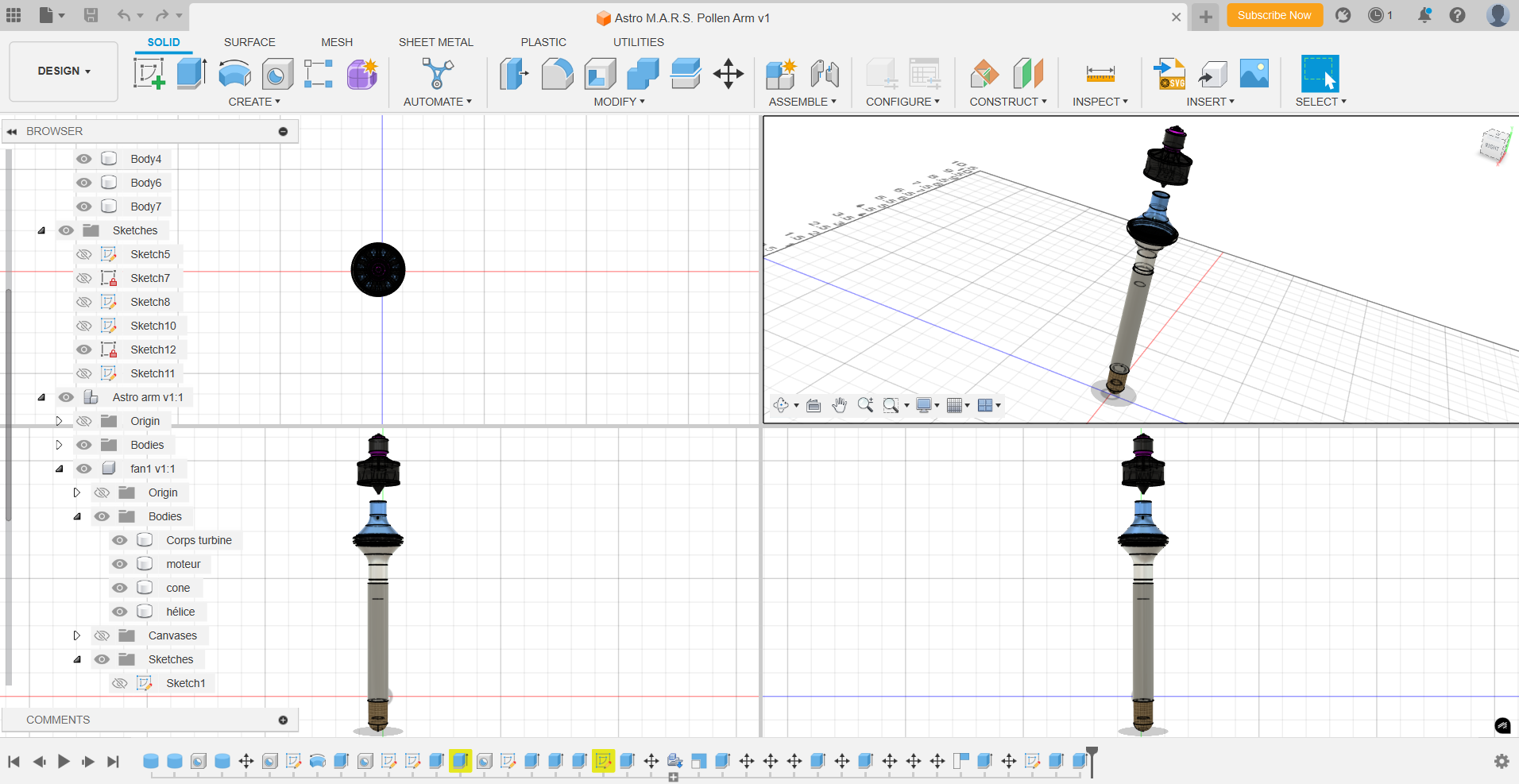This screenshot has width=1519, height=784.
Task: Select the Create Sketch tool
Action: tap(149, 74)
